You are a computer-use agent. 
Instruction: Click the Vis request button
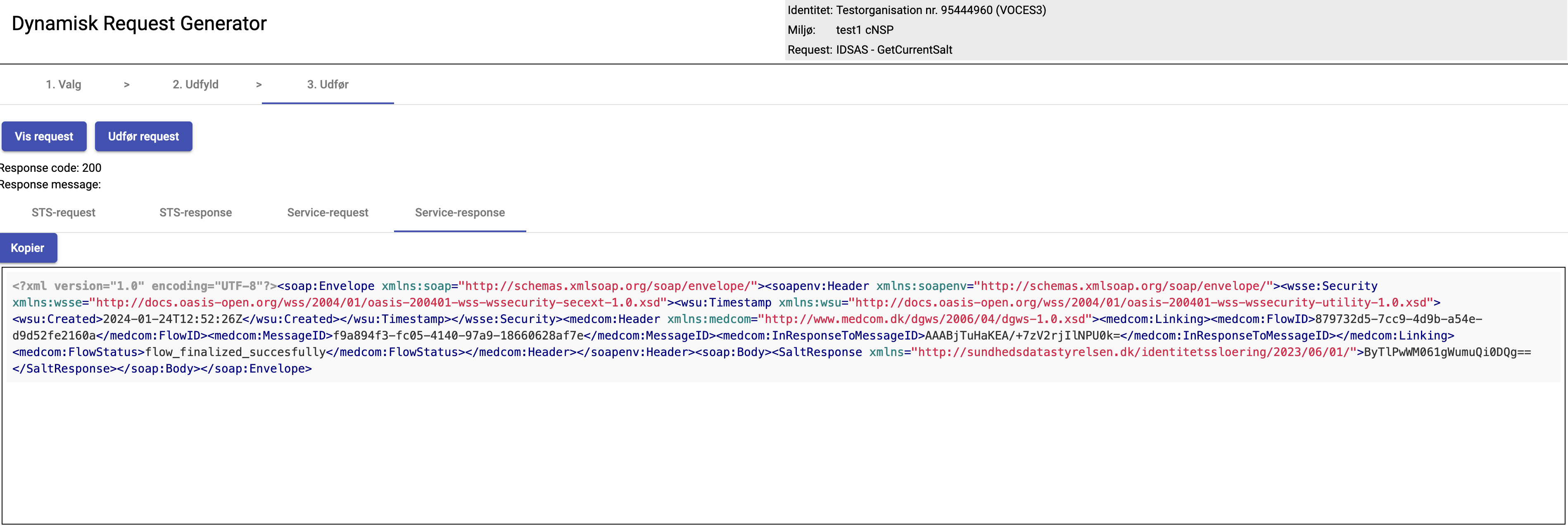pos(44,136)
